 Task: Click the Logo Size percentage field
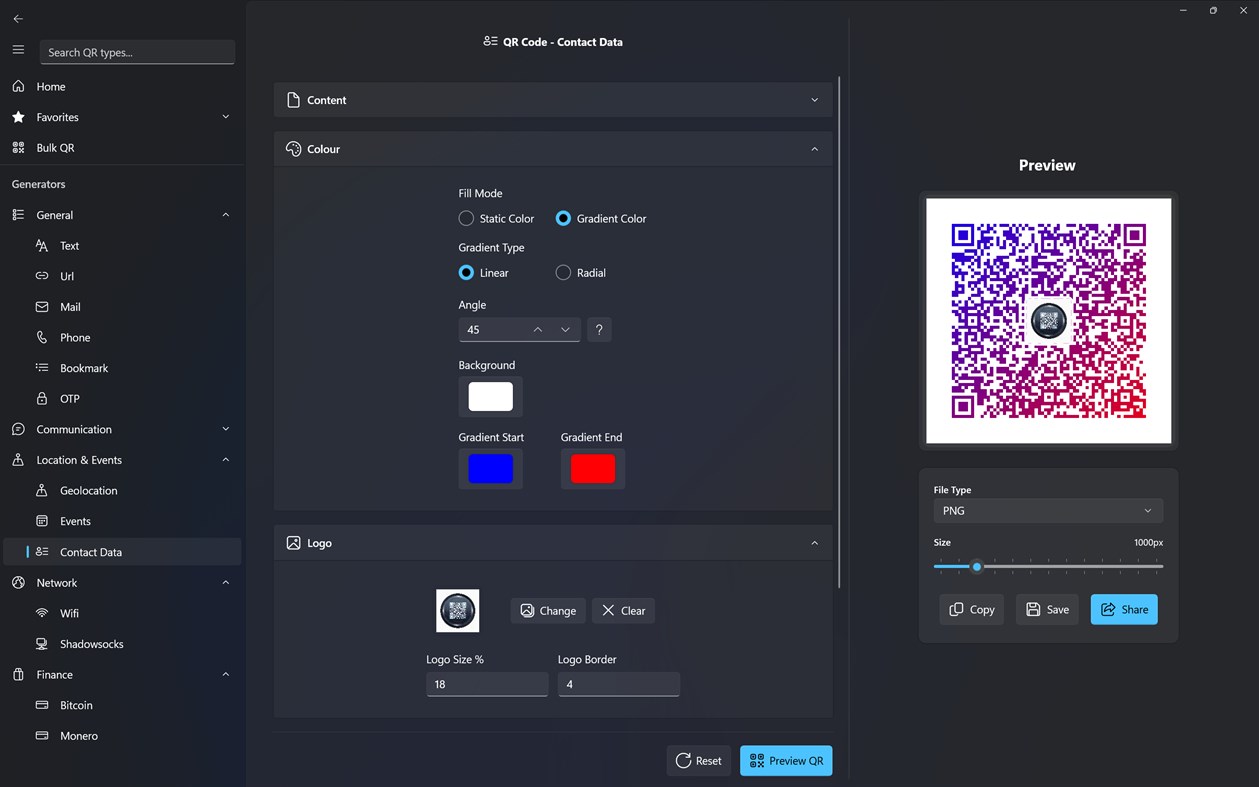point(487,684)
